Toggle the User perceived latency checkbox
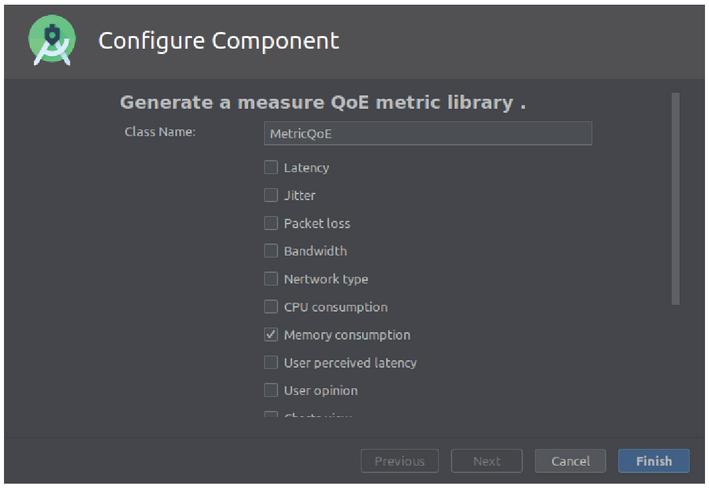709x489 pixels. click(x=271, y=363)
